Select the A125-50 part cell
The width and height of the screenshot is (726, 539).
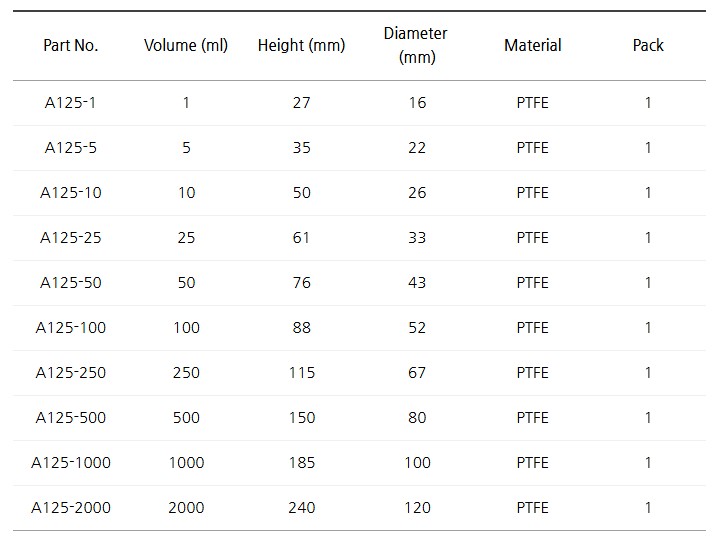70,282
